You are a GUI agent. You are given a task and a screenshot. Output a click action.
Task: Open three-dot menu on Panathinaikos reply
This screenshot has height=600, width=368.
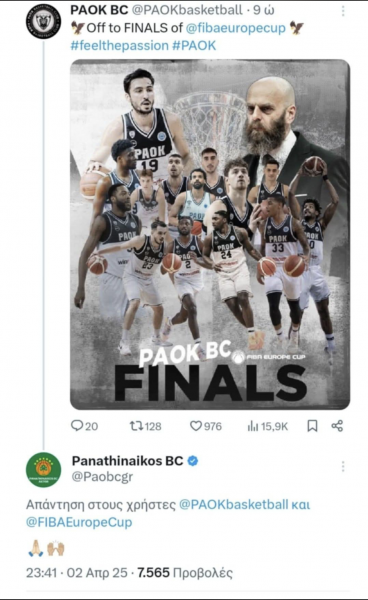(343, 466)
